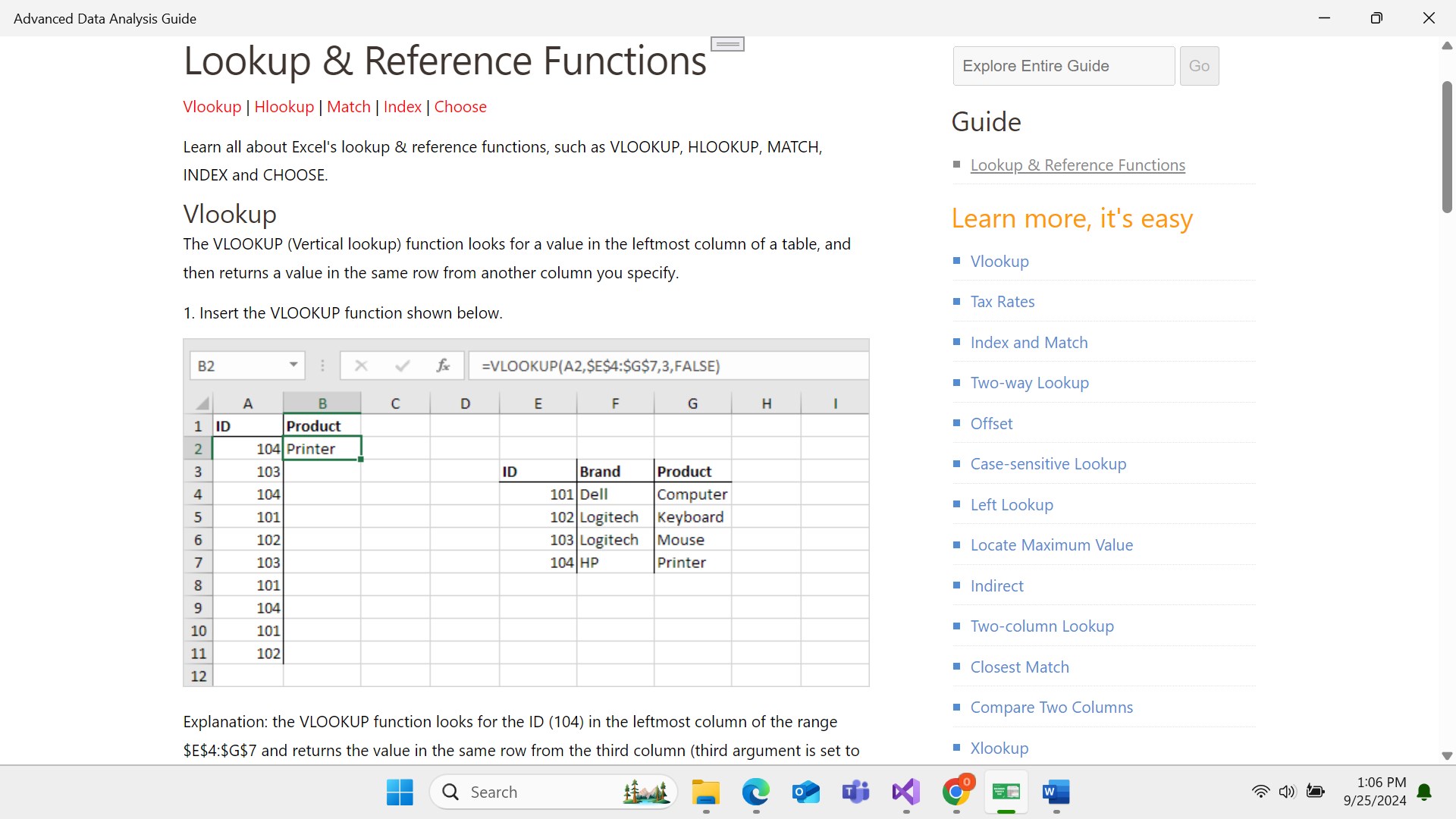Jump to the Choose section link
The width and height of the screenshot is (1456, 819).
coord(460,107)
